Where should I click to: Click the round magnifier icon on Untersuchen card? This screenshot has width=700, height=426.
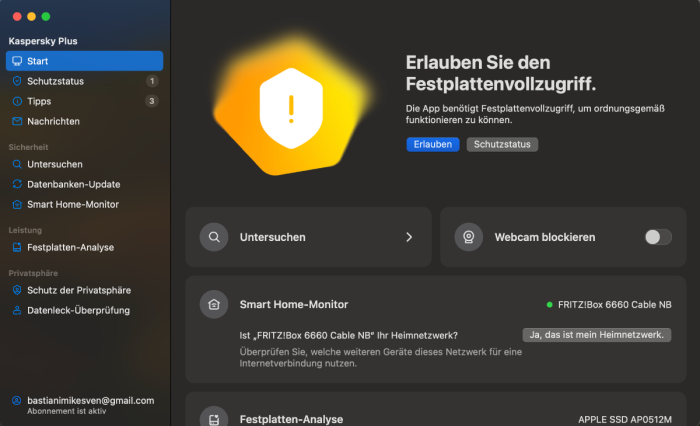214,237
